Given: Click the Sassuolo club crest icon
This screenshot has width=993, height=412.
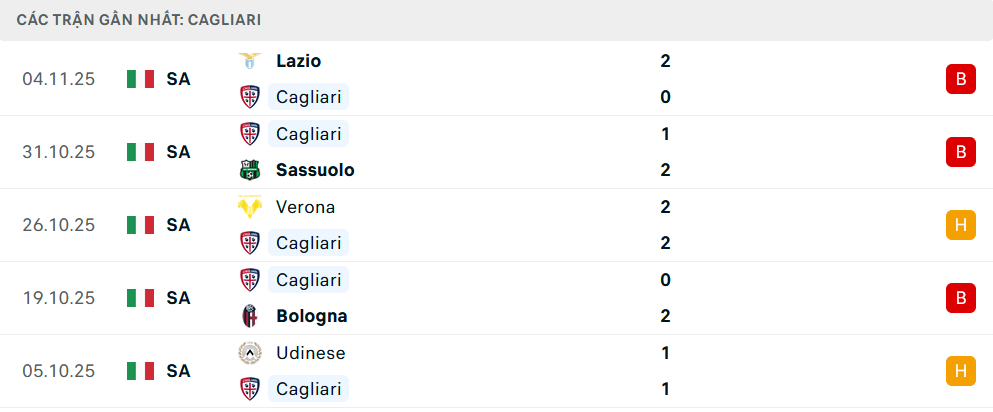Looking at the screenshot, I should 249,170.
